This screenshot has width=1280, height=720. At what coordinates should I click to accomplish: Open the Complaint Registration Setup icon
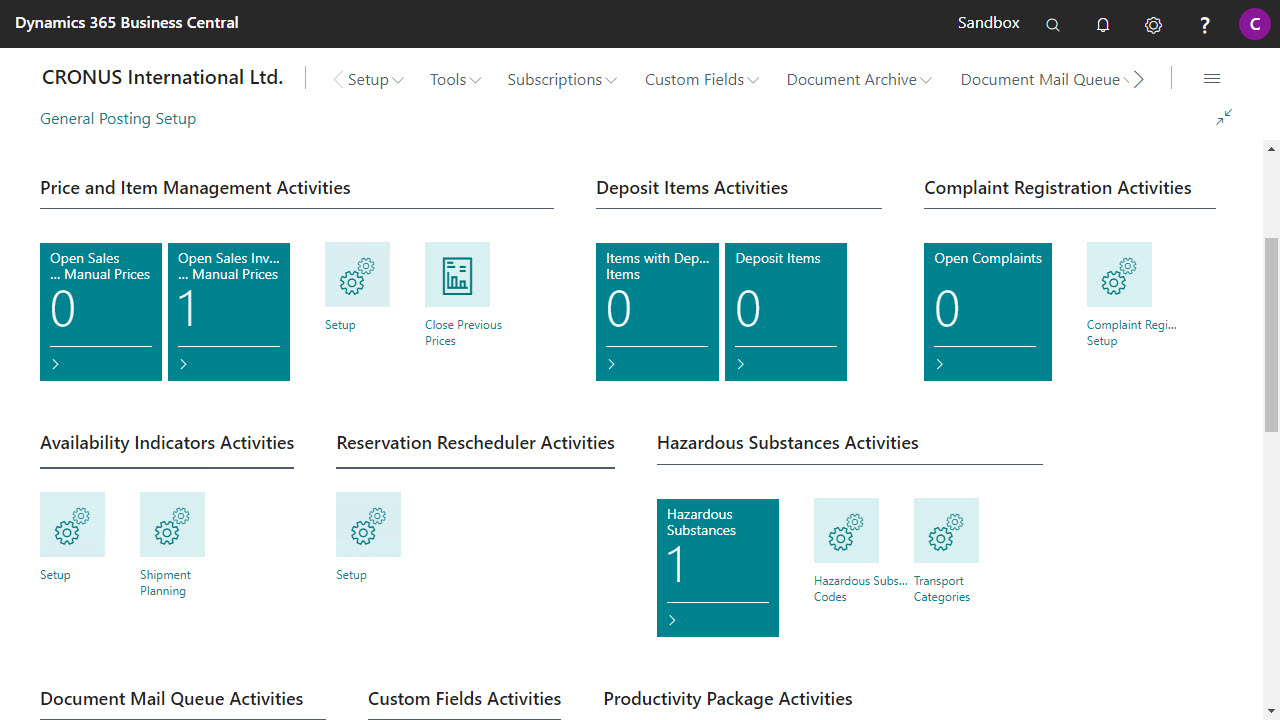point(1119,275)
